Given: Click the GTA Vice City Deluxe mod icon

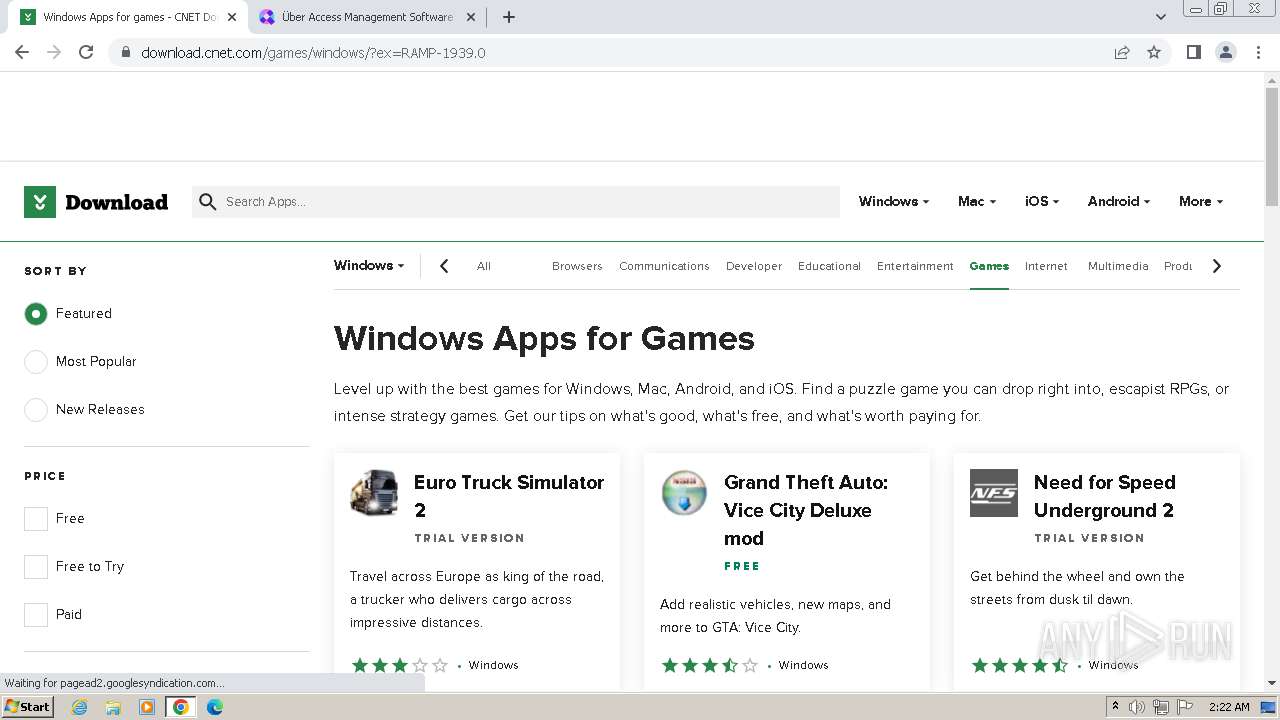Looking at the screenshot, I should point(684,493).
